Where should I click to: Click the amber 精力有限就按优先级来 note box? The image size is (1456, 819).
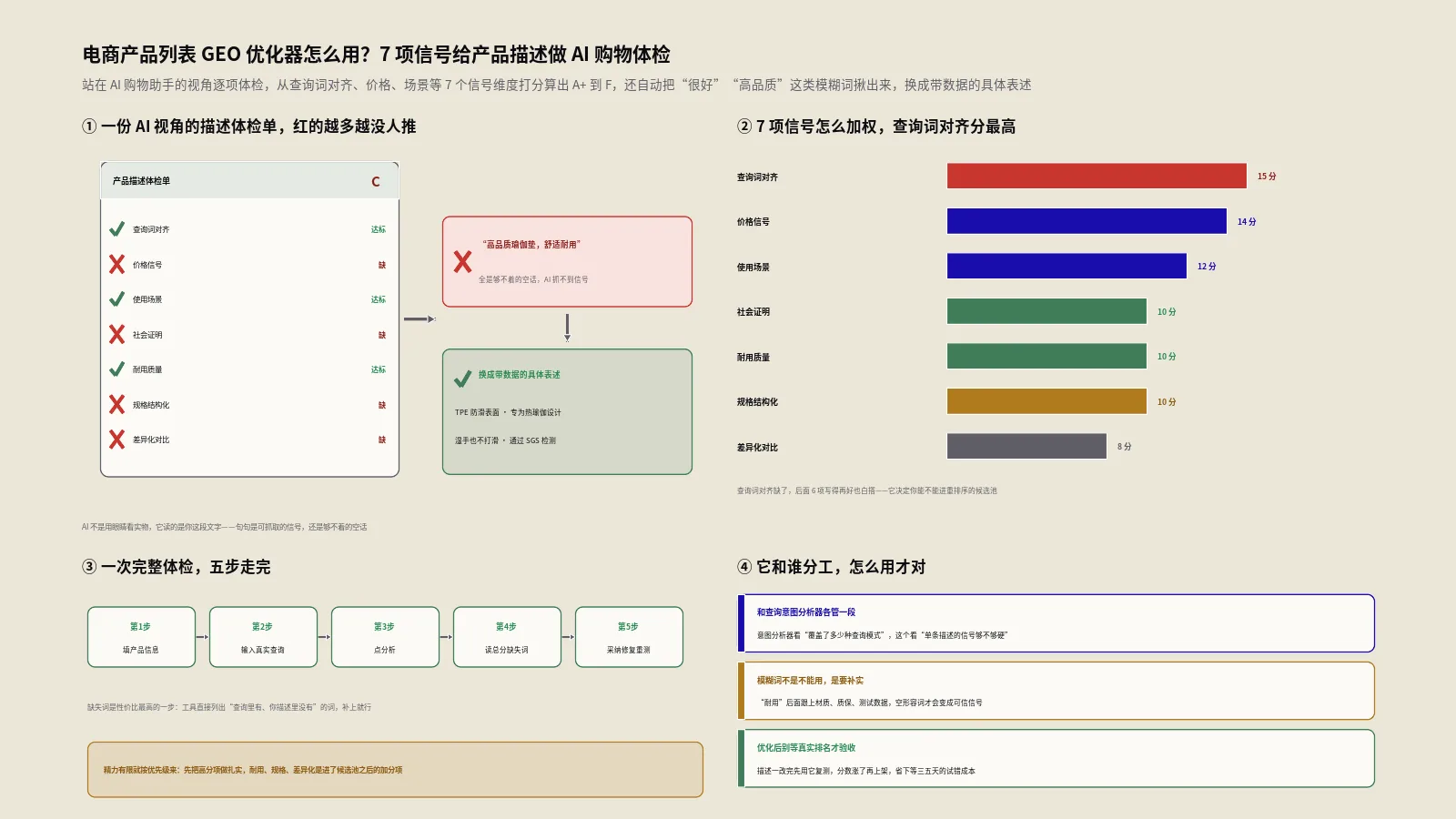(395, 770)
